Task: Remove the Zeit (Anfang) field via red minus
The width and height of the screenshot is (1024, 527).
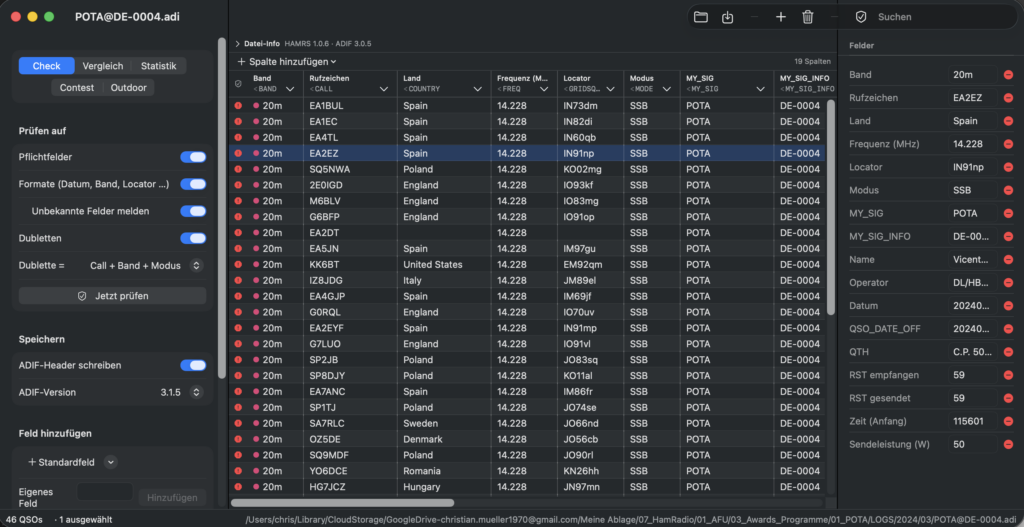Action: pos(1008,421)
